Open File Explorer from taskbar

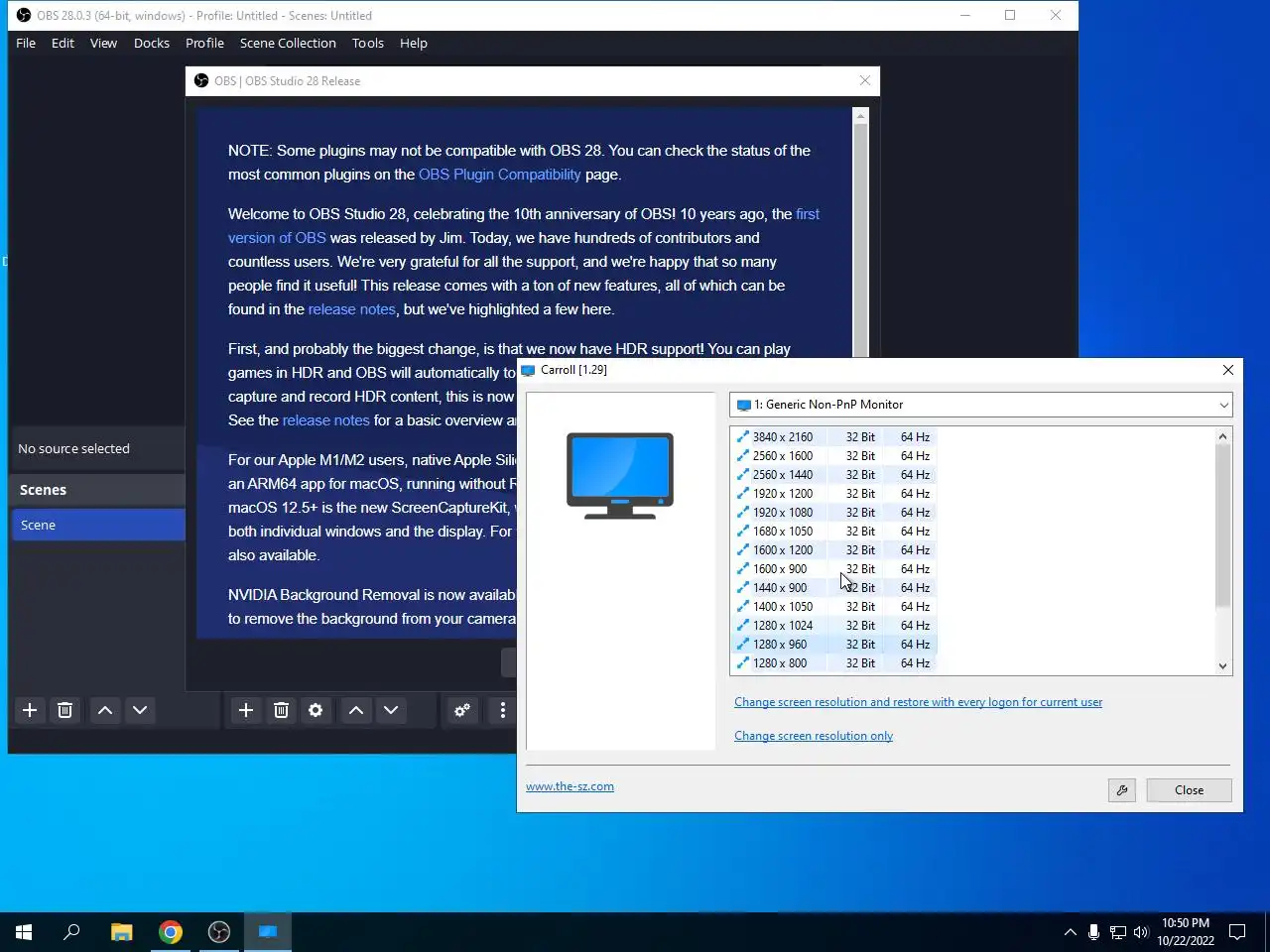(121, 932)
